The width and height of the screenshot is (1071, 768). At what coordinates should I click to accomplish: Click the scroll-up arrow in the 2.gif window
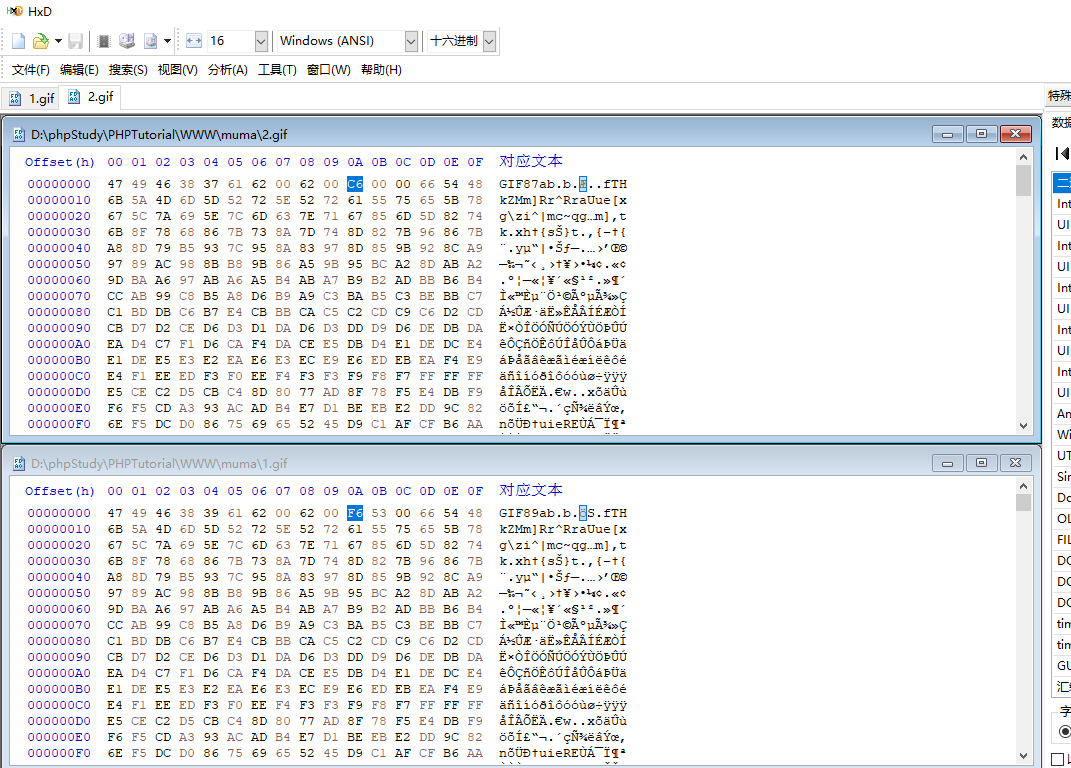coord(1023,157)
